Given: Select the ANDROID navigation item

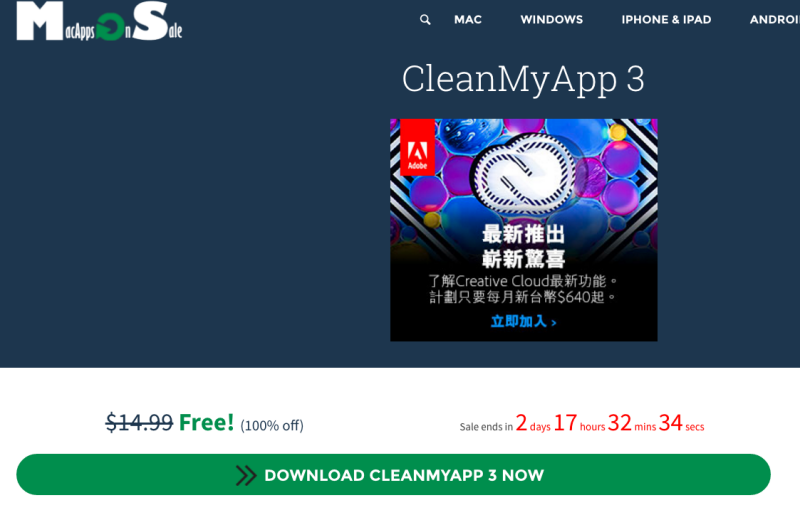Looking at the screenshot, I should point(774,20).
